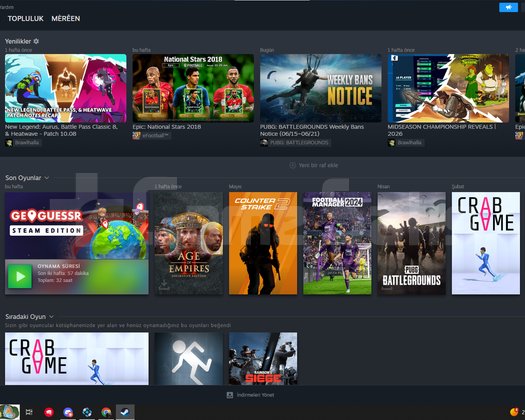Screen dimensions: 525x420
Task: Select the Counter-Strike 2 game cover
Action: pyautogui.click(x=263, y=243)
